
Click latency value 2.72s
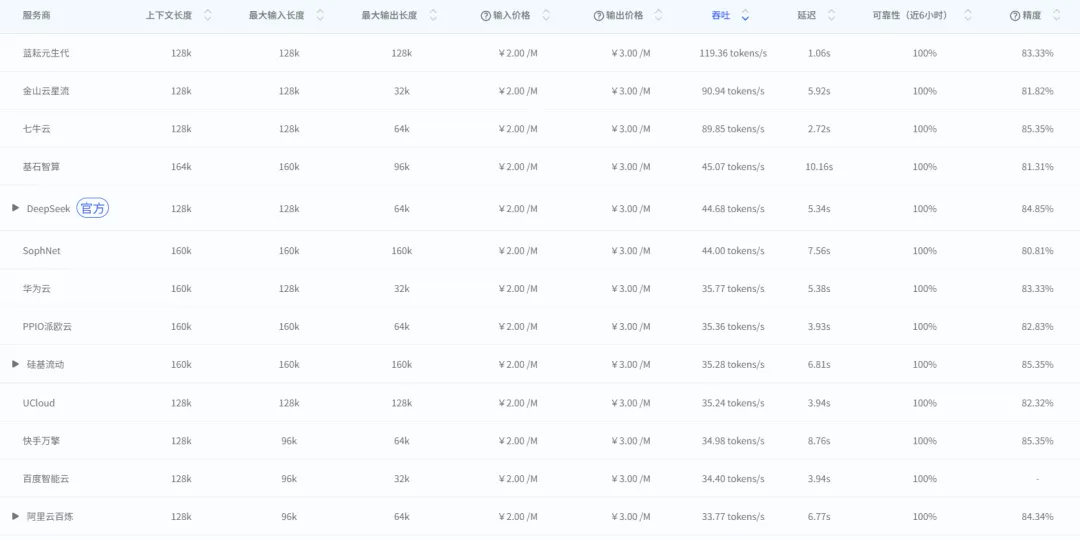(x=819, y=129)
